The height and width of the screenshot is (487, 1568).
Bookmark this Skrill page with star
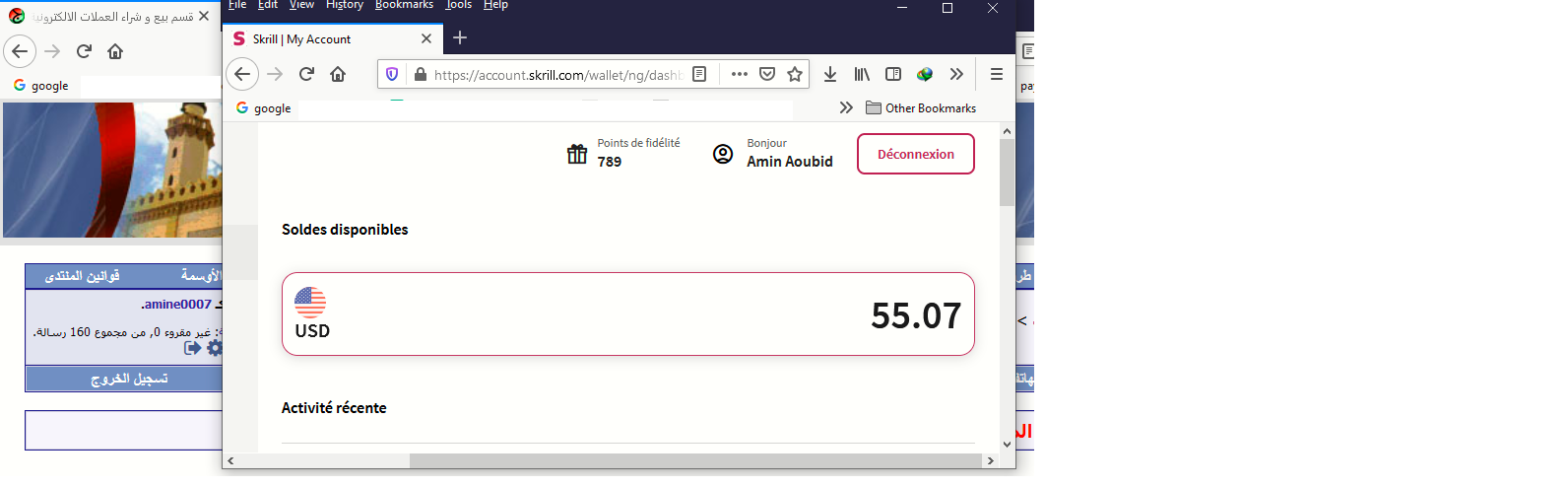pyautogui.click(x=795, y=74)
